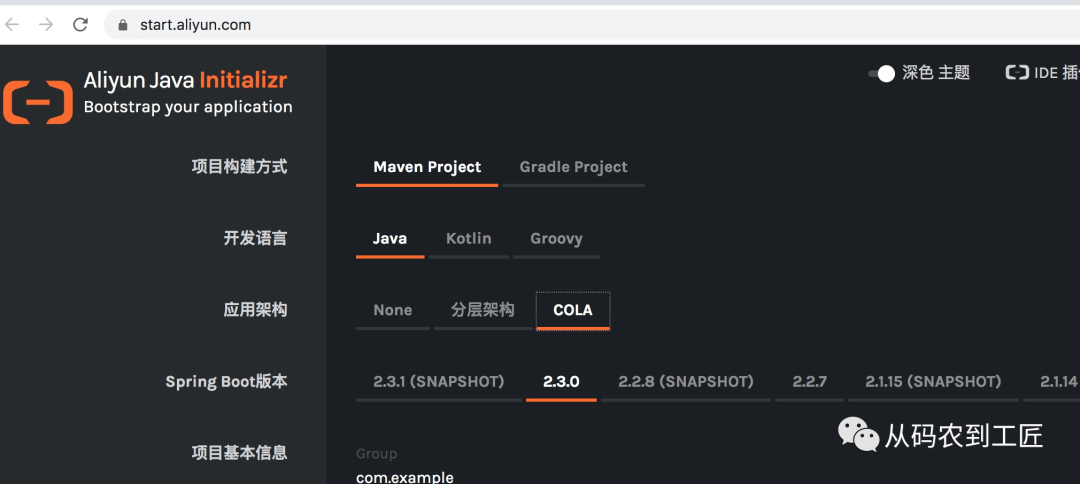Focus the start.aliyun.com address bar

(x=592, y=25)
